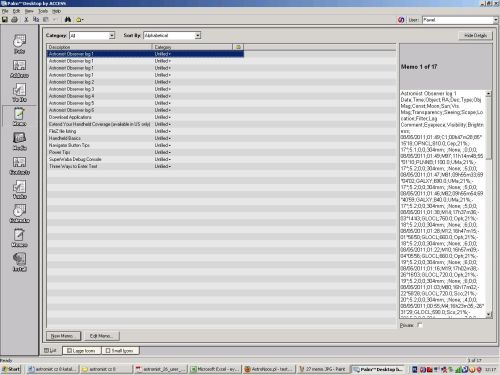This screenshot has width=500, height=375.
Task: Click the Print icon in toolbar
Action: pyautogui.click(x=14, y=20)
